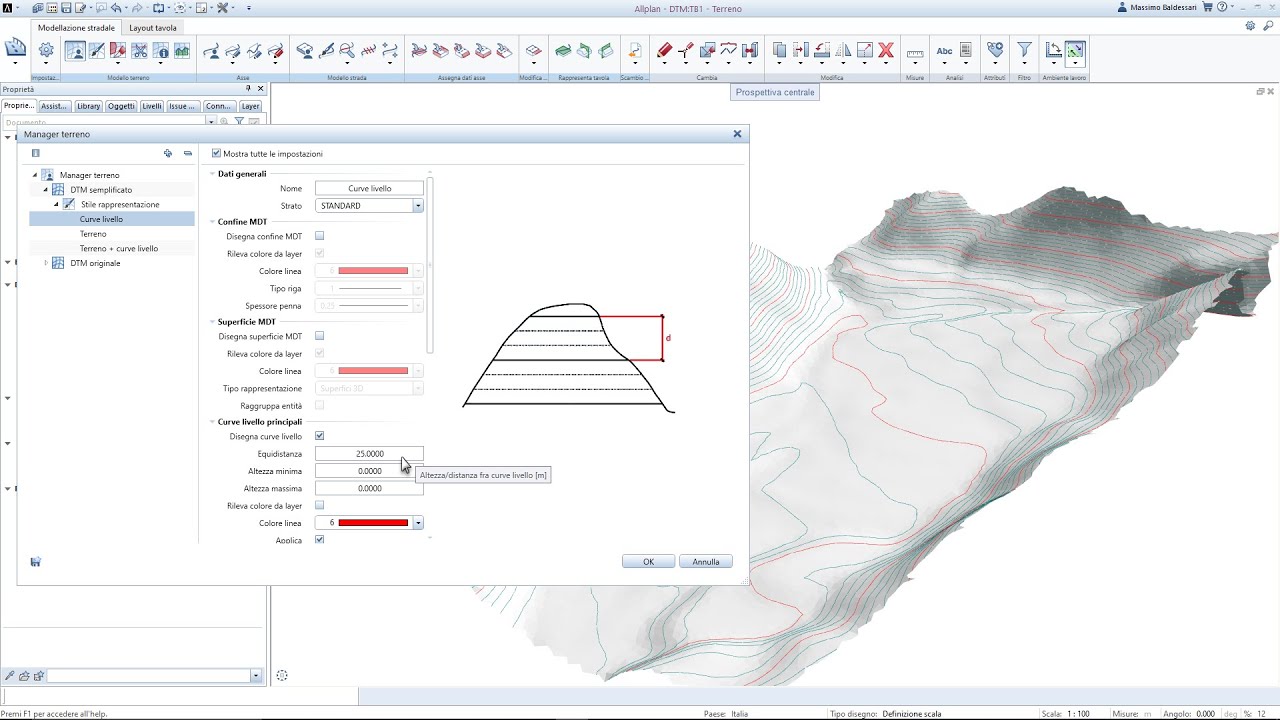Open the Layer tab in the palette
Screen dimensions: 1280x720
tap(250, 106)
